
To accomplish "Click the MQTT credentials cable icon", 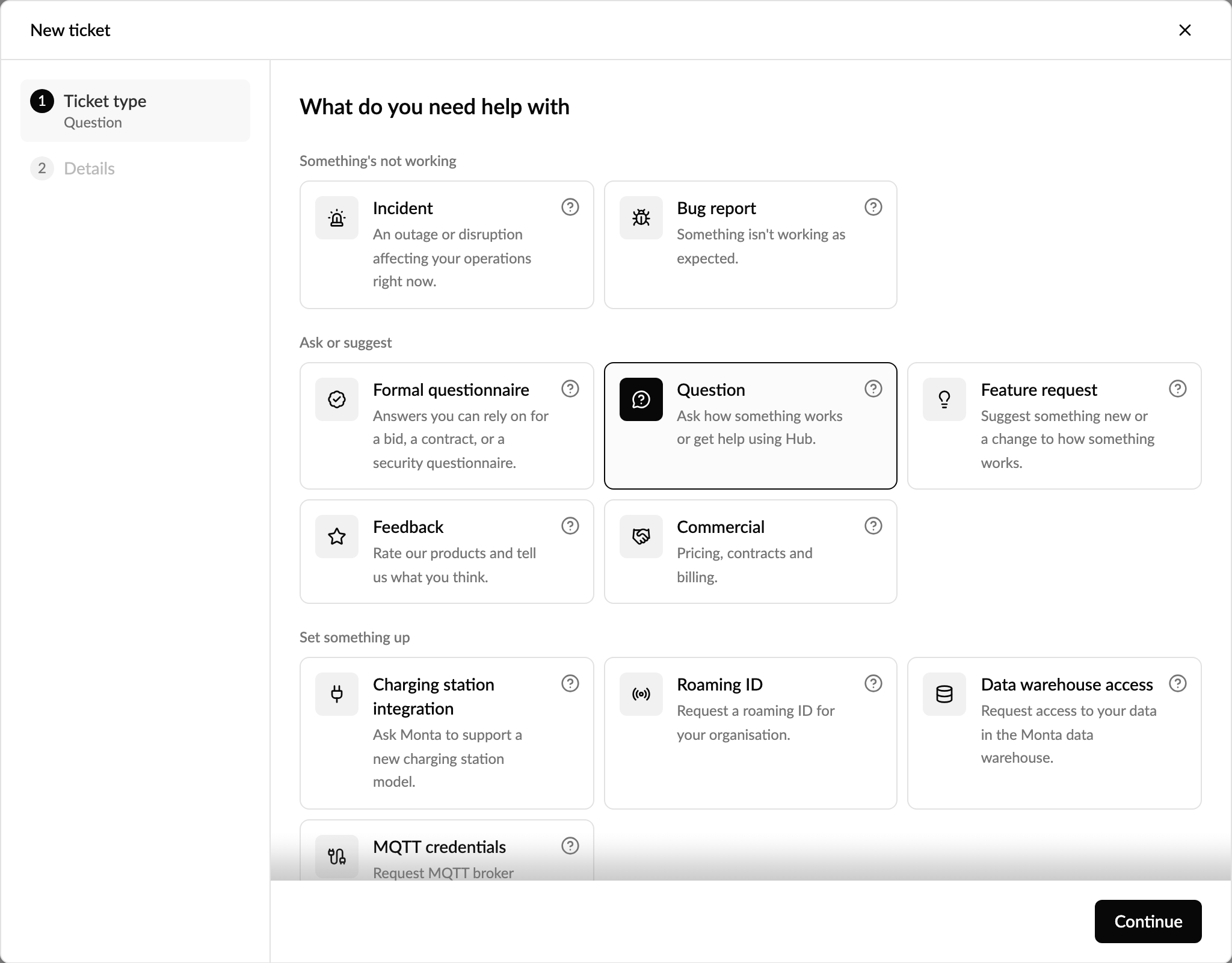I will click(337, 857).
